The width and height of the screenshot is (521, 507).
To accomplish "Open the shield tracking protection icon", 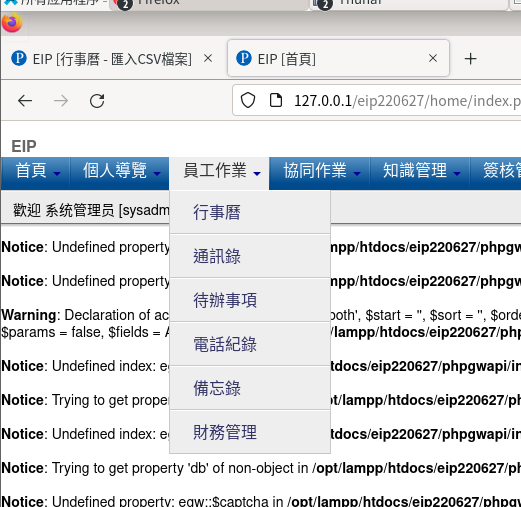I will 248,100.
